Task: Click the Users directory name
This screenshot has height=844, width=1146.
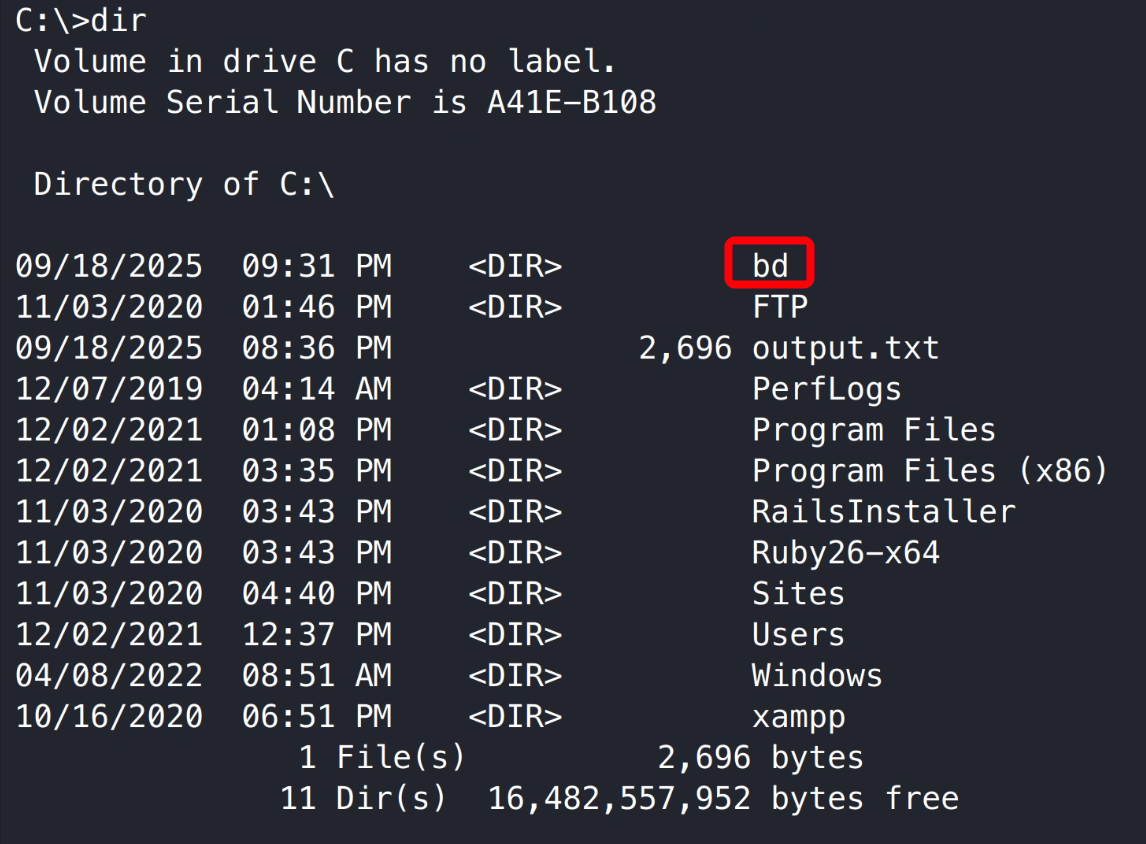Action: click(x=798, y=635)
